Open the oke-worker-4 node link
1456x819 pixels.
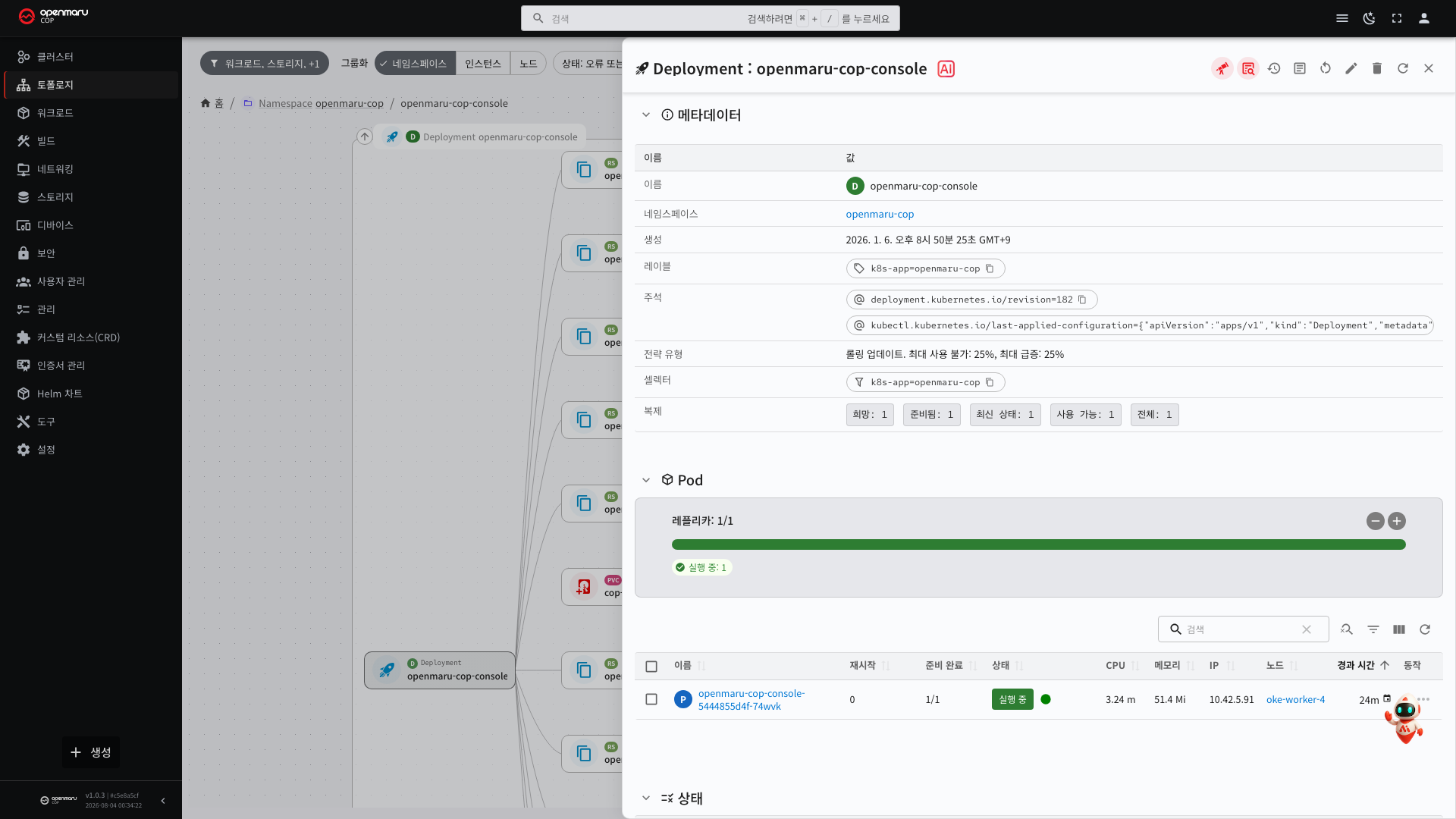[x=1295, y=700]
